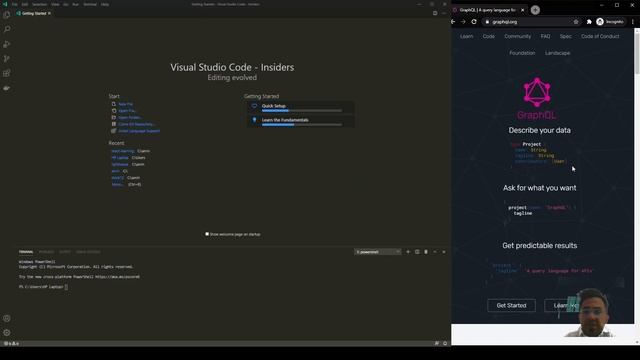This screenshot has width=640, height=360.
Task: Open the Quick Setup walkthrough
Action: click(300, 108)
